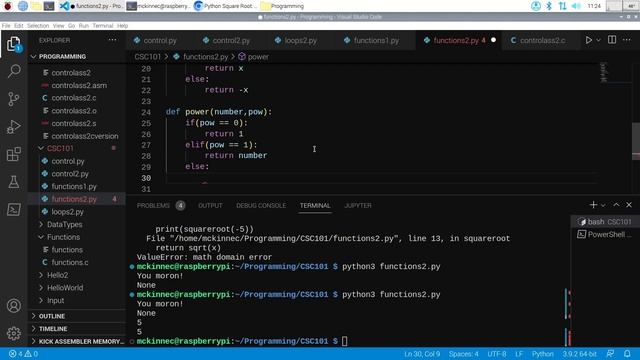Image resolution: width=640 pixels, height=360 pixels.
Task: Open the Extensions view
Action: (x=13, y=154)
